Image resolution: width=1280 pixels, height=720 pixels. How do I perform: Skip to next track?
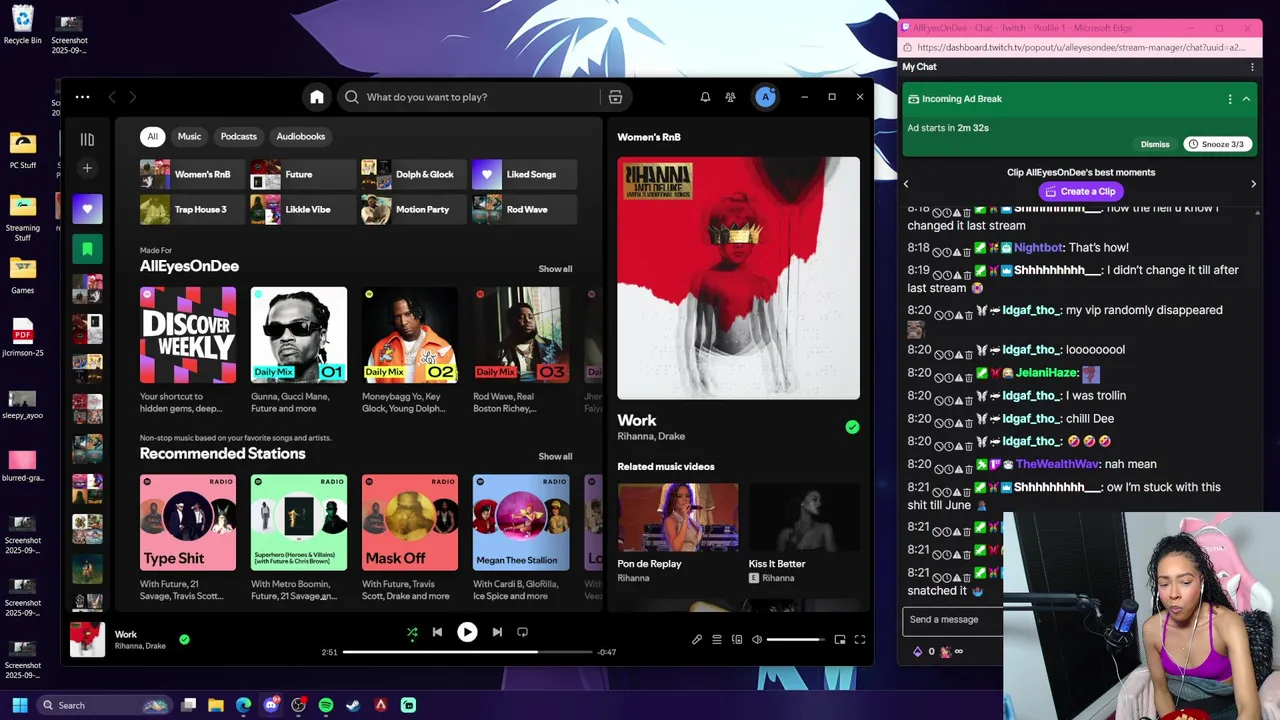pos(497,632)
